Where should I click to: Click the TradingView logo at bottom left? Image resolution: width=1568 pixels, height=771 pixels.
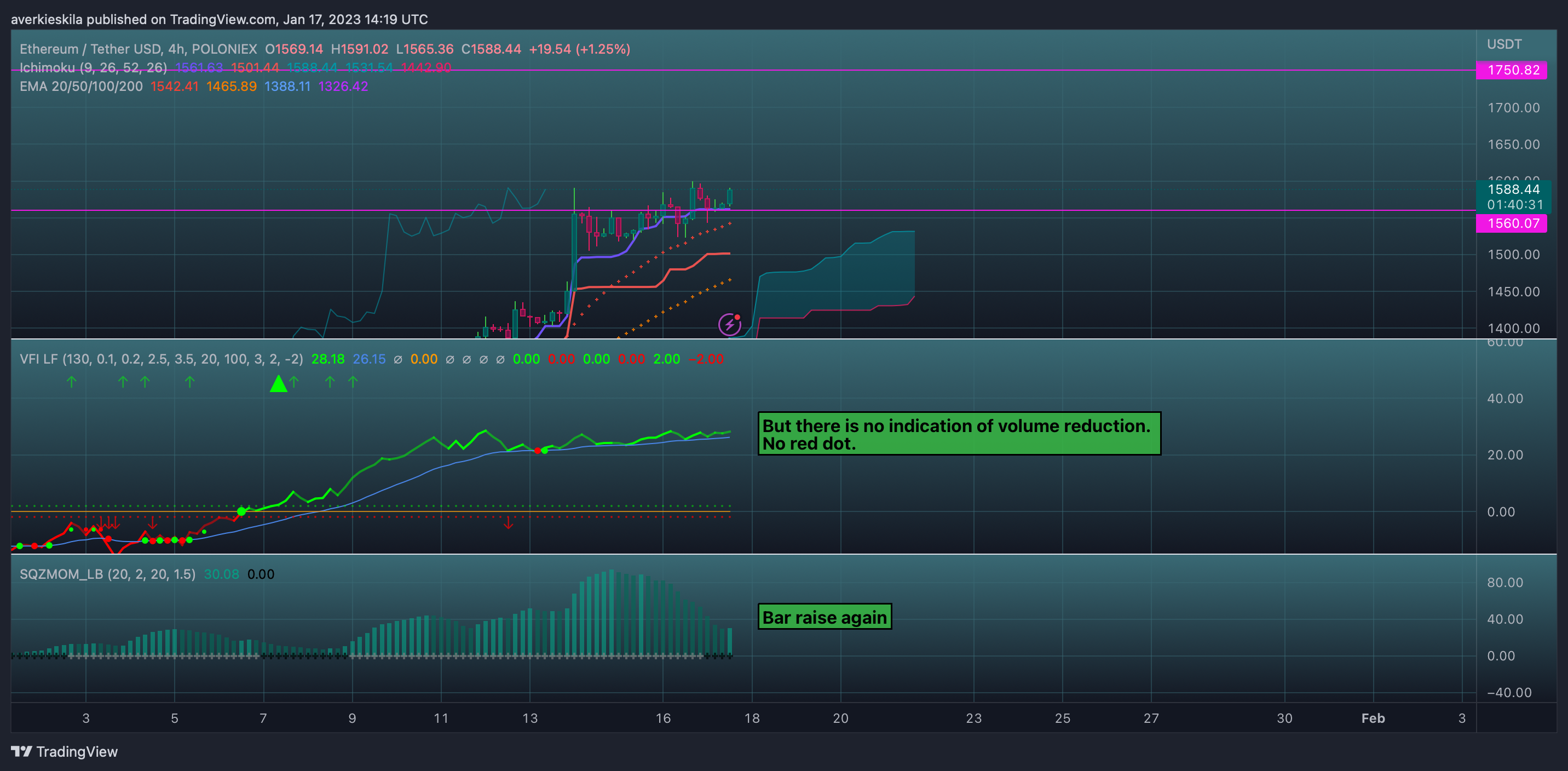(65, 751)
